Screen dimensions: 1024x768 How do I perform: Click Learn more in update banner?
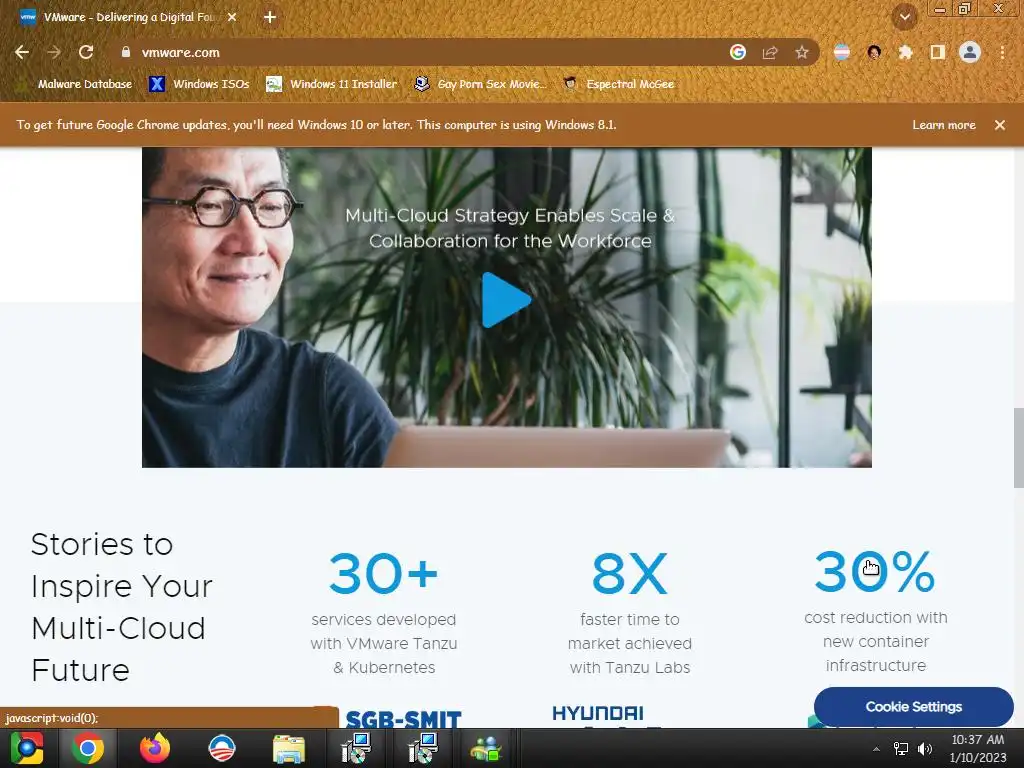(x=944, y=125)
